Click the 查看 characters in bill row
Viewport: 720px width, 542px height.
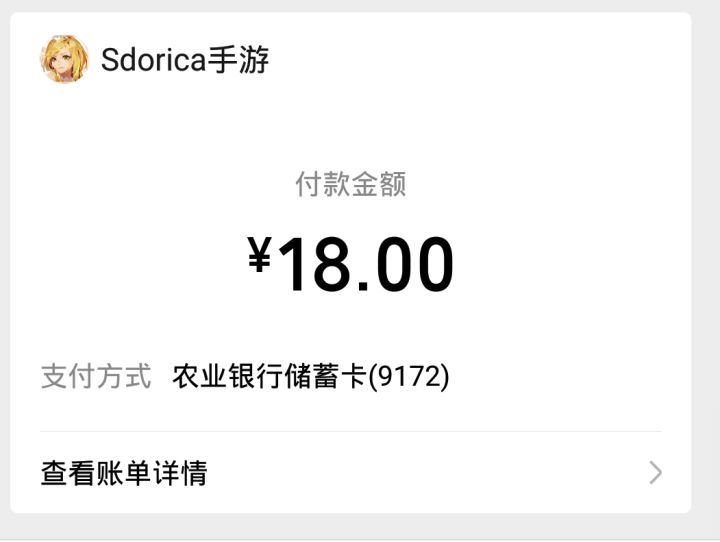68,473
